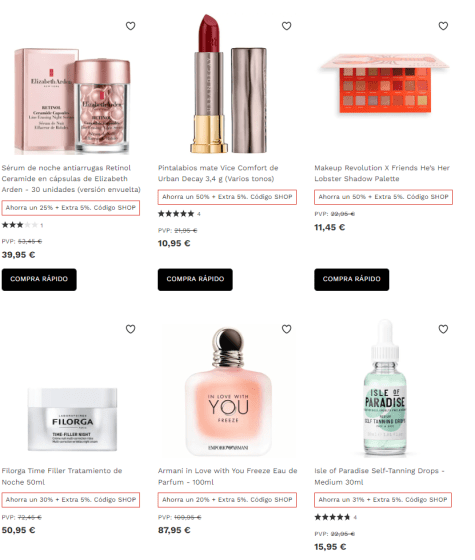Save Makeup Revolution Lobster palette to wishlist

pos(443,26)
